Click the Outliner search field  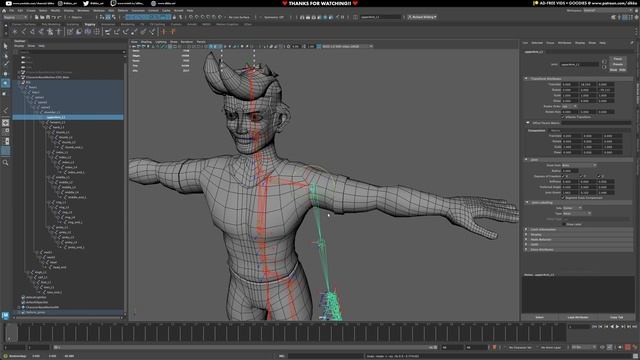(69, 52)
